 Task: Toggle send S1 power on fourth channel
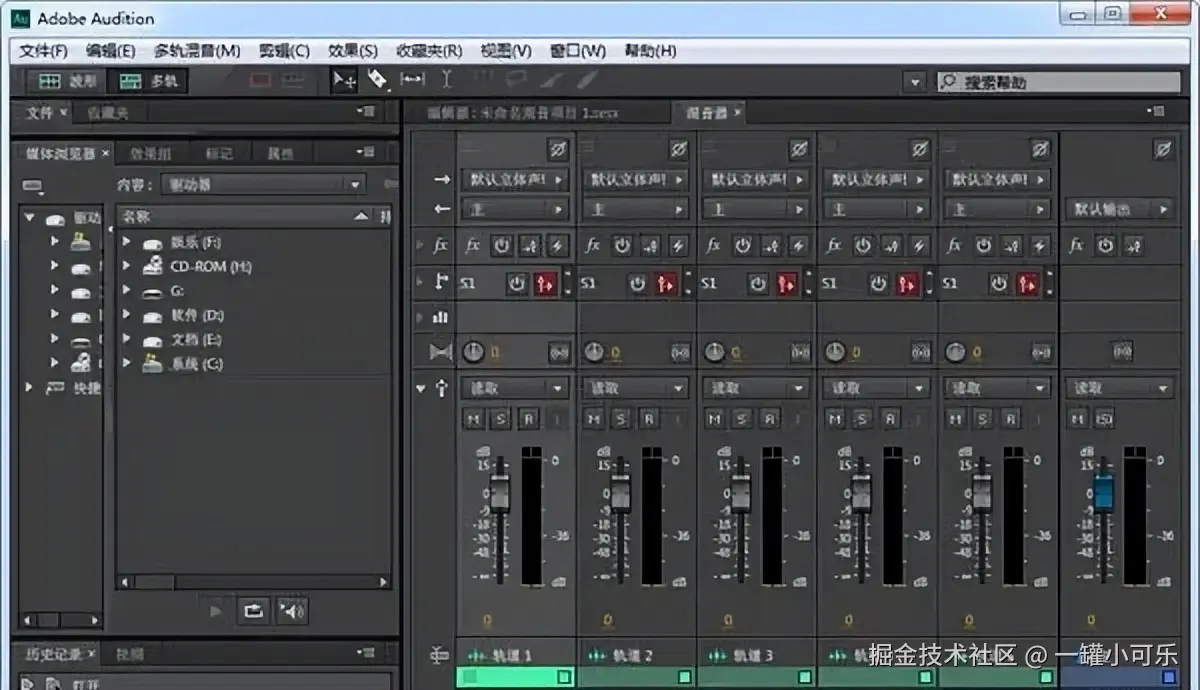pyautogui.click(x=878, y=283)
